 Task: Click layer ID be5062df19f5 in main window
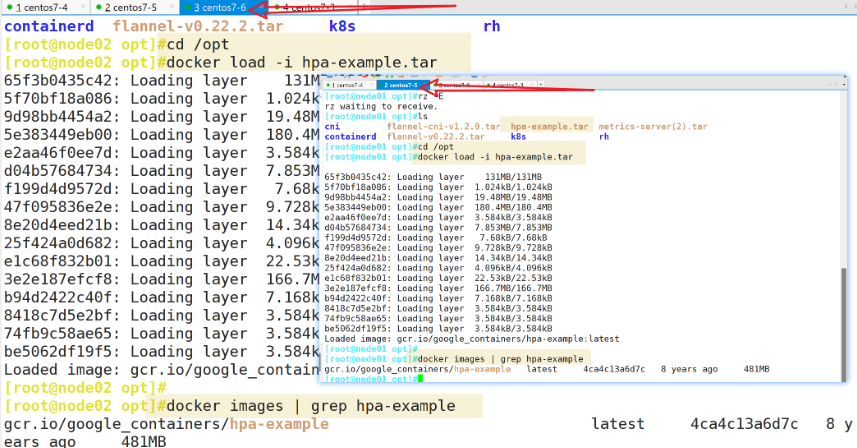tap(57, 351)
